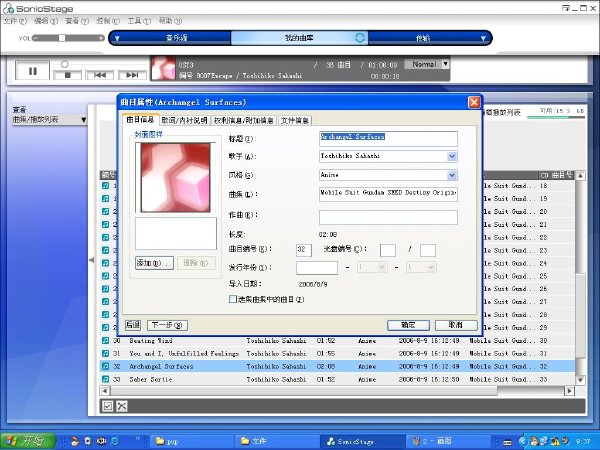Screen dimensions: 600x450
Task: Switch to the 传输 section
Action: [x=423, y=38]
